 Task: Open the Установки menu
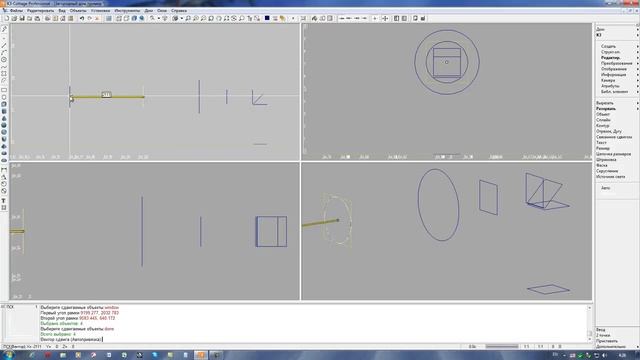click(x=100, y=11)
